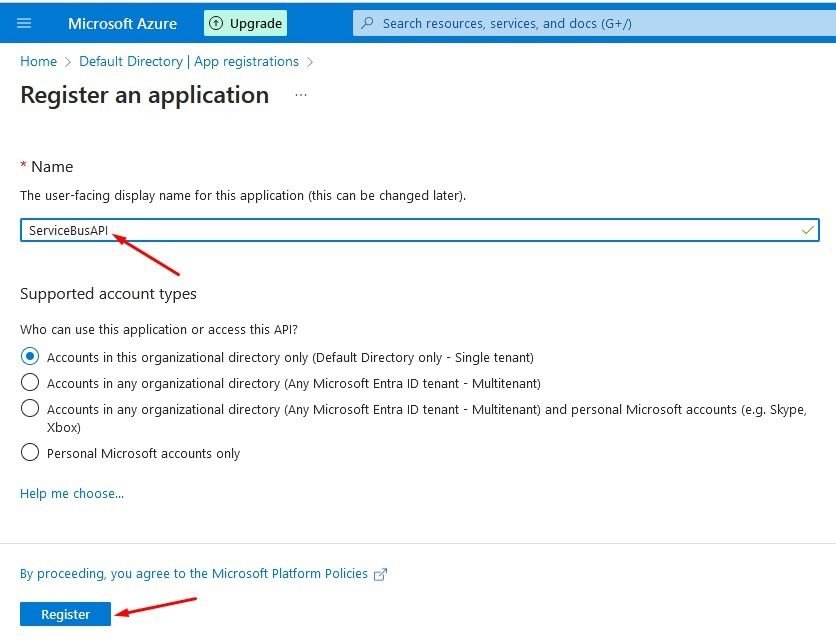
Task: Choose Multitenant and personal Microsoft accounts option
Action: click(x=30, y=408)
